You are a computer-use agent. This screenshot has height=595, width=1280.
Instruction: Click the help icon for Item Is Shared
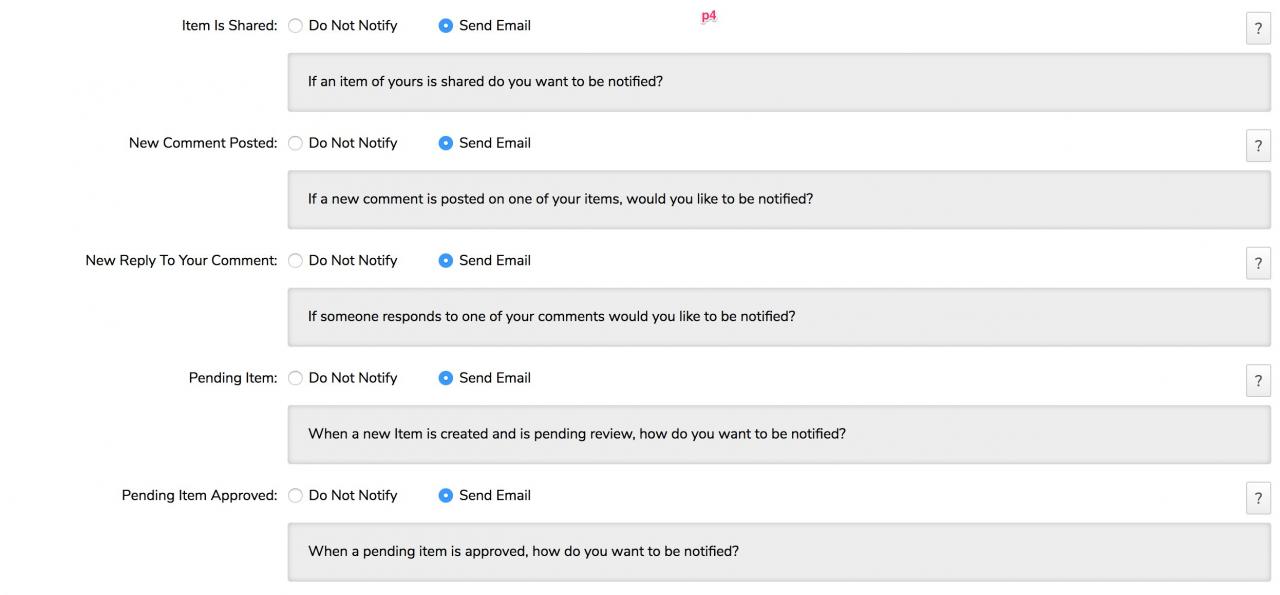(x=1258, y=29)
